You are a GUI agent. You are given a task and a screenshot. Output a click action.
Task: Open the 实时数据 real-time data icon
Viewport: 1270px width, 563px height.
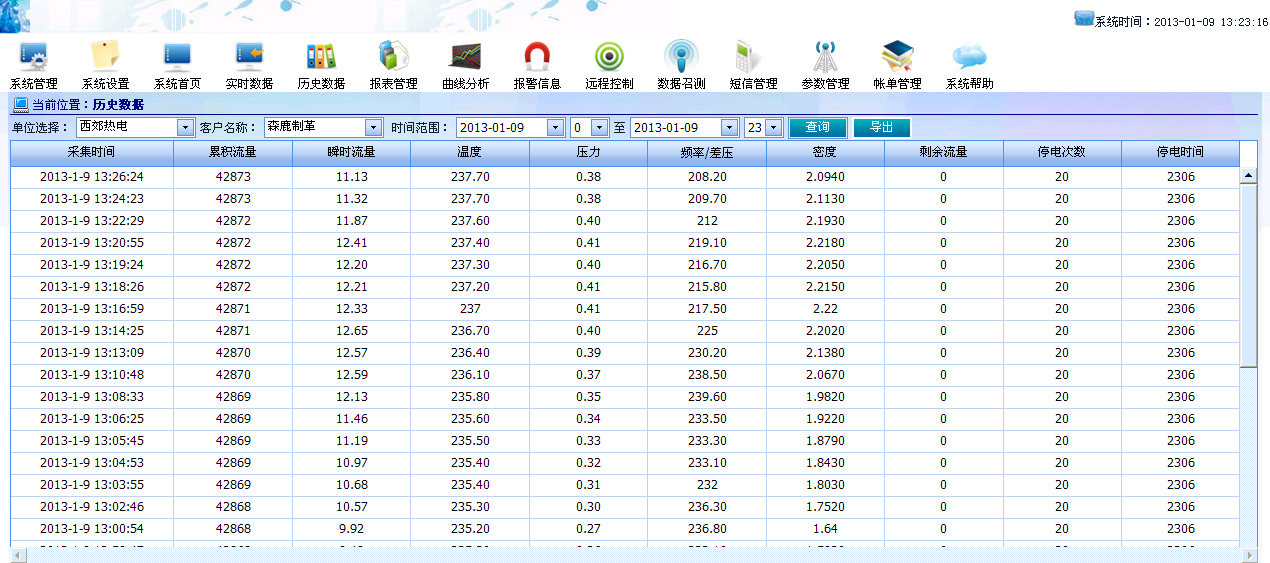249,56
